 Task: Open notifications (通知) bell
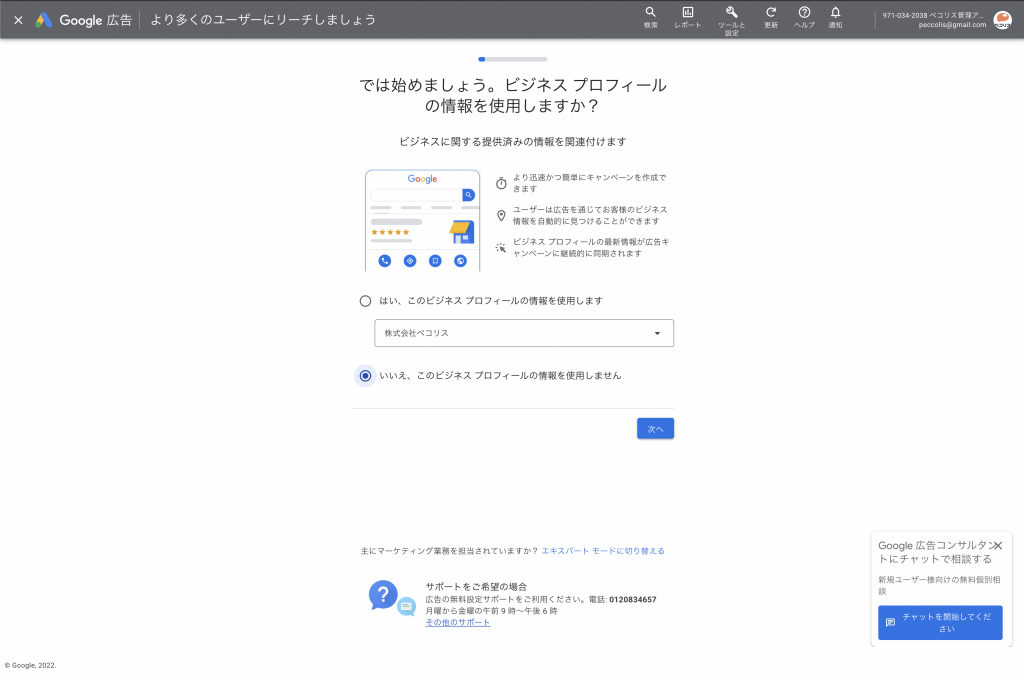coord(835,18)
